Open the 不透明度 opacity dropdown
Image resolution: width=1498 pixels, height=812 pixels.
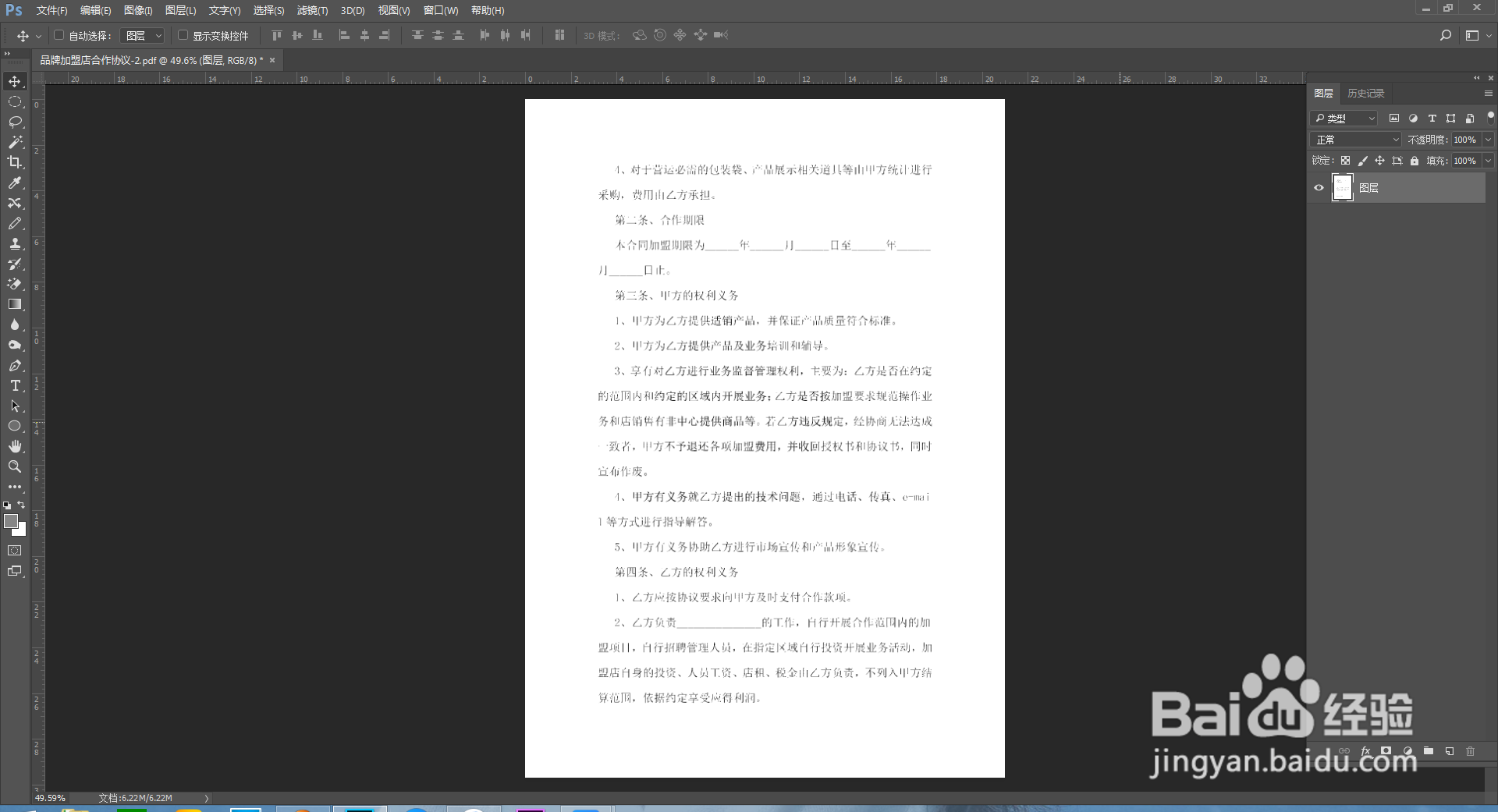tap(1487, 139)
